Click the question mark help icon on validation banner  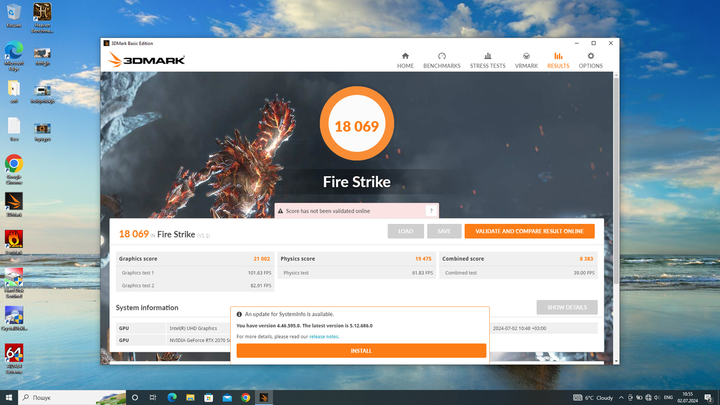coord(431,211)
